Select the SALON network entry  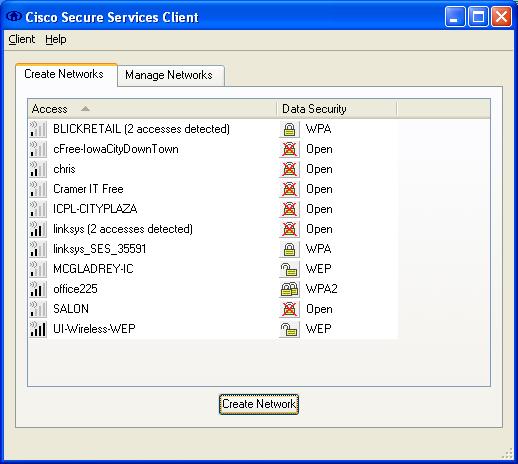(71, 309)
